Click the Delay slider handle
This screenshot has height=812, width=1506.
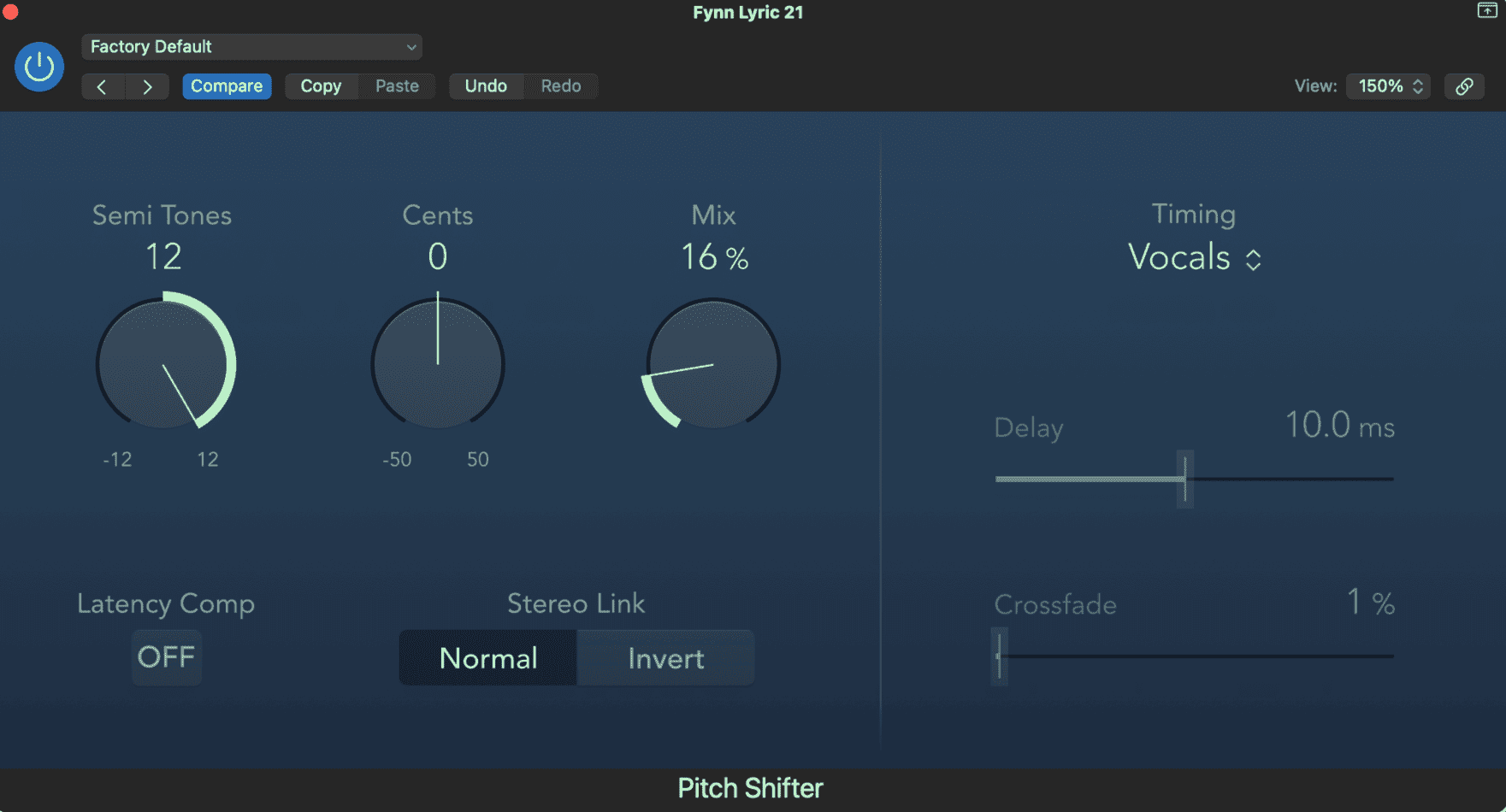[1185, 480]
